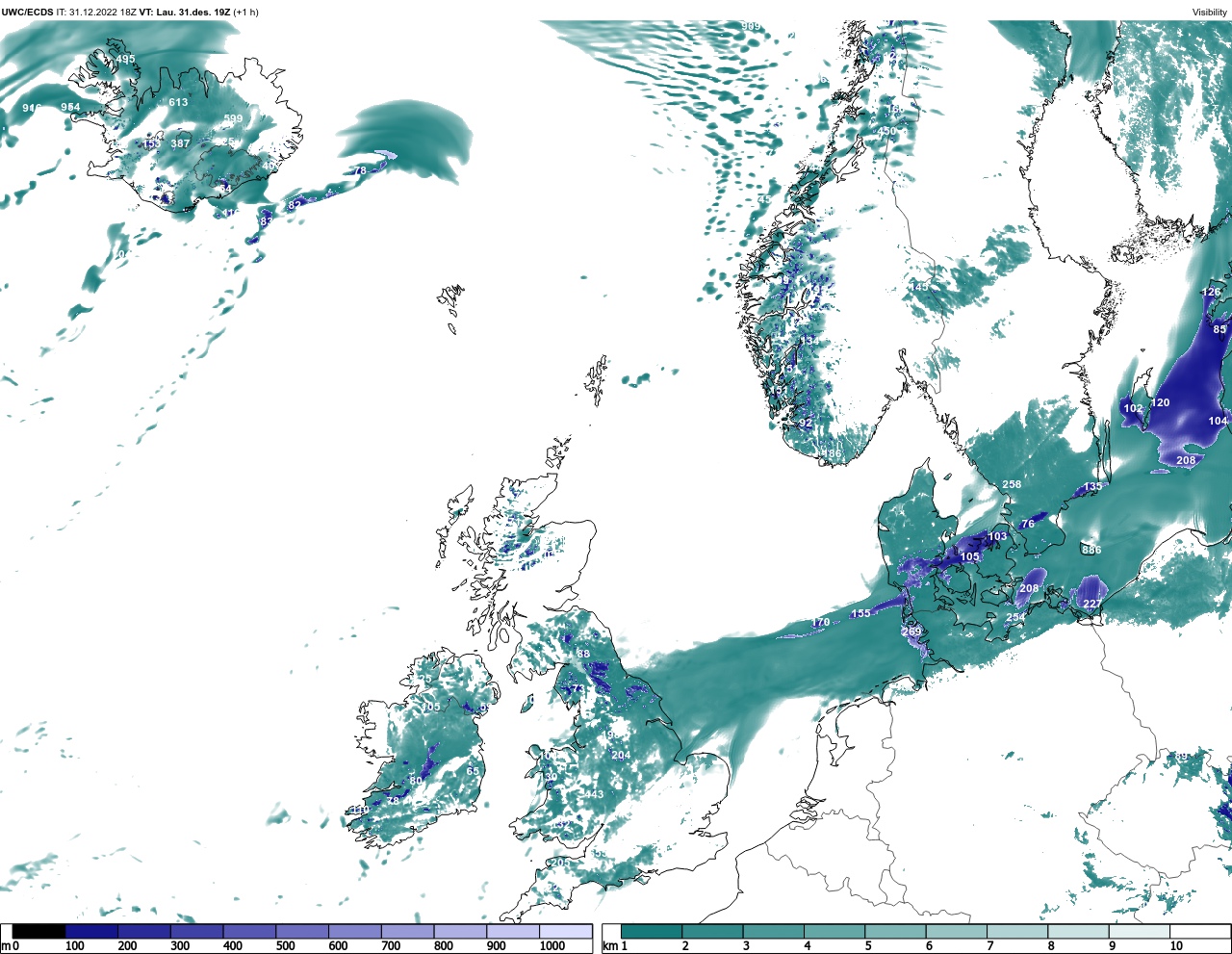Click the '65' value in eastern Ireland

click(473, 771)
